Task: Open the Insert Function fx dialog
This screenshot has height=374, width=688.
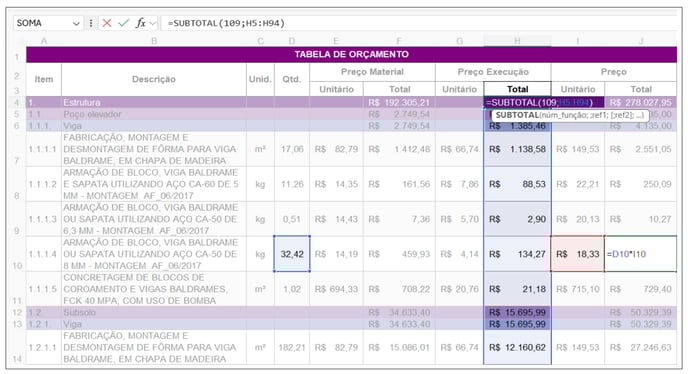Action: [140, 23]
